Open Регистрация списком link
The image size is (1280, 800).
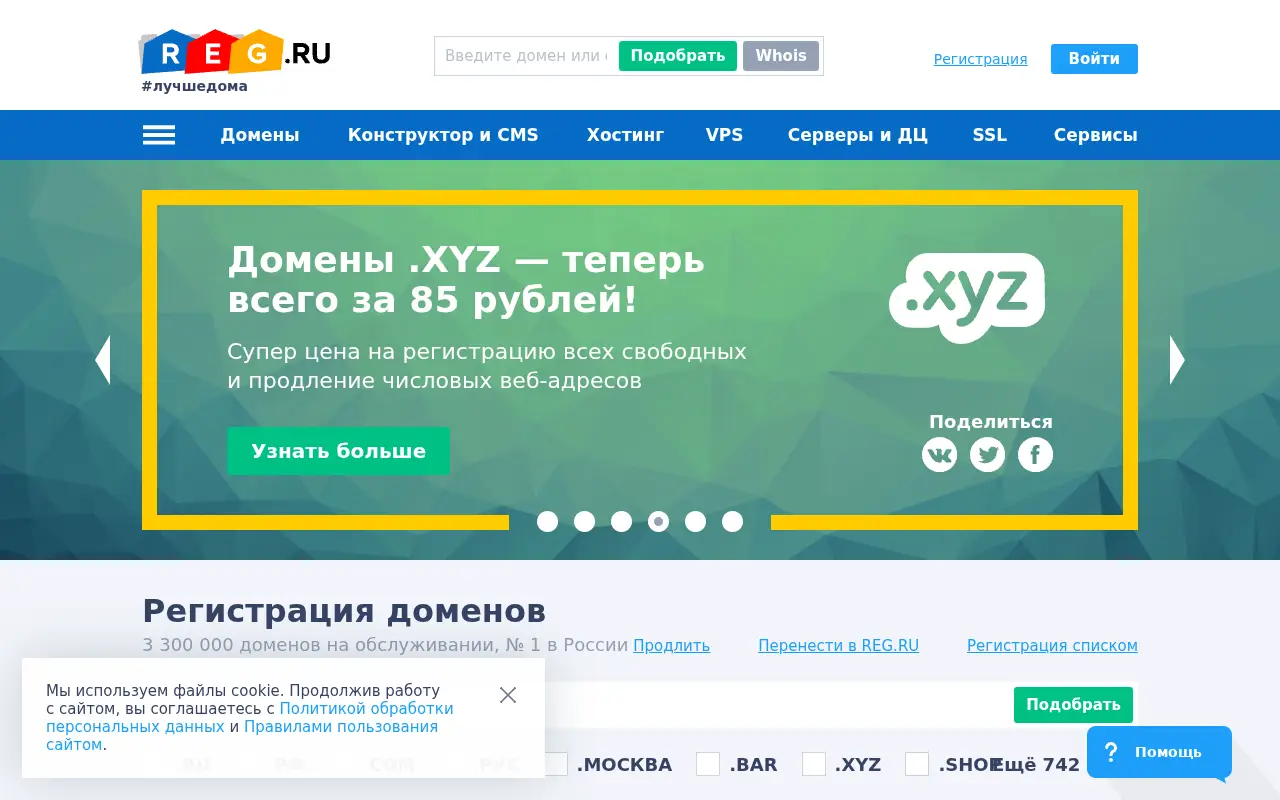pos(1052,646)
